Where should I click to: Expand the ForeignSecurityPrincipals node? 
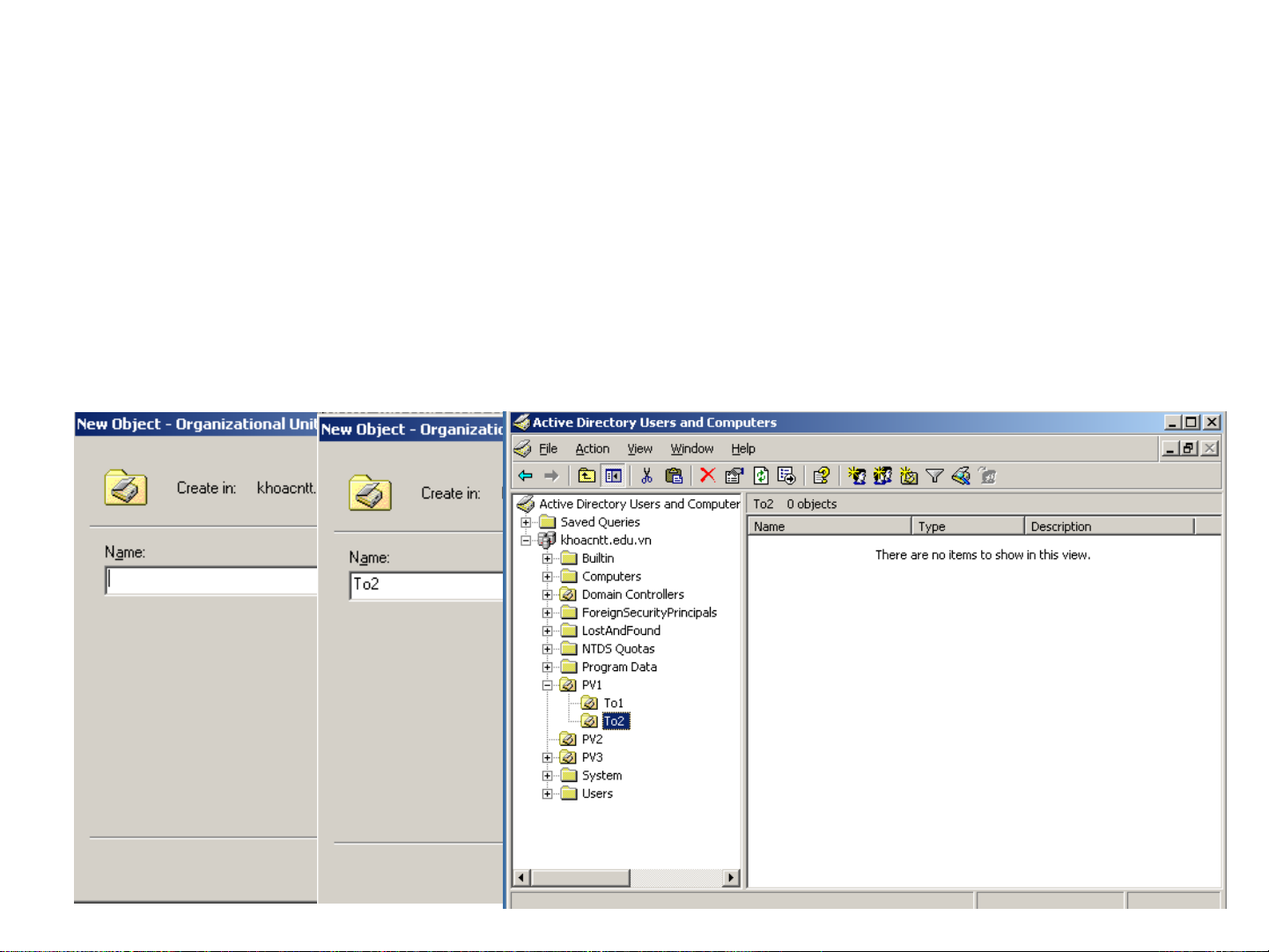(x=547, y=613)
